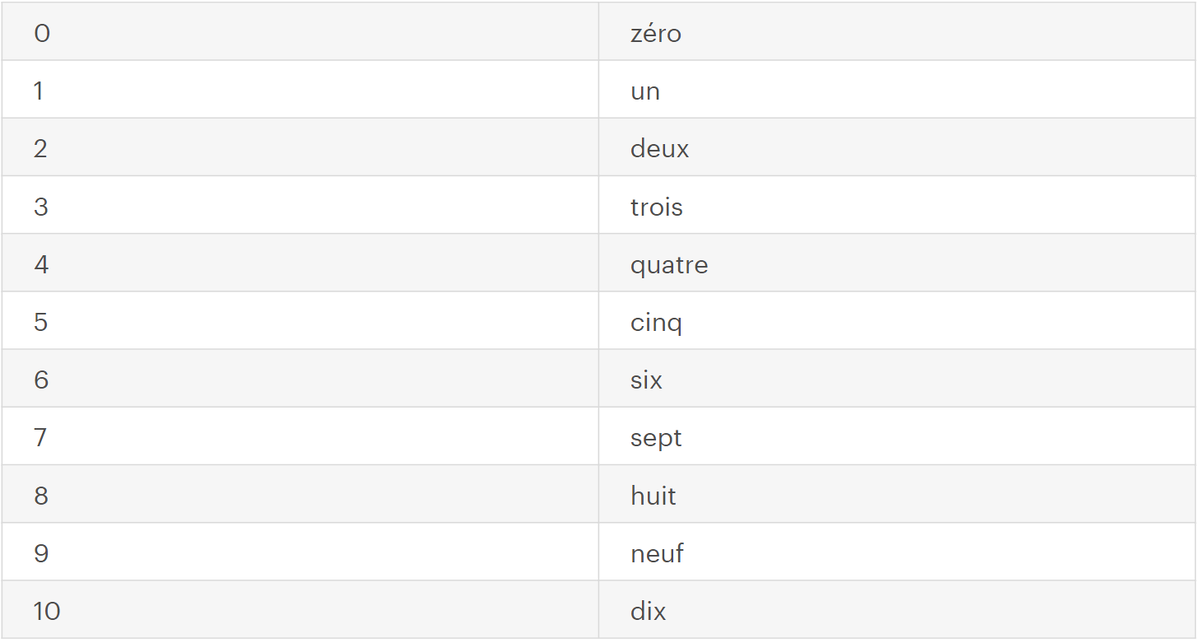Screen dimensions: 1200x643
Task: Click on the word cinq
Action: (x=655, y=323)
